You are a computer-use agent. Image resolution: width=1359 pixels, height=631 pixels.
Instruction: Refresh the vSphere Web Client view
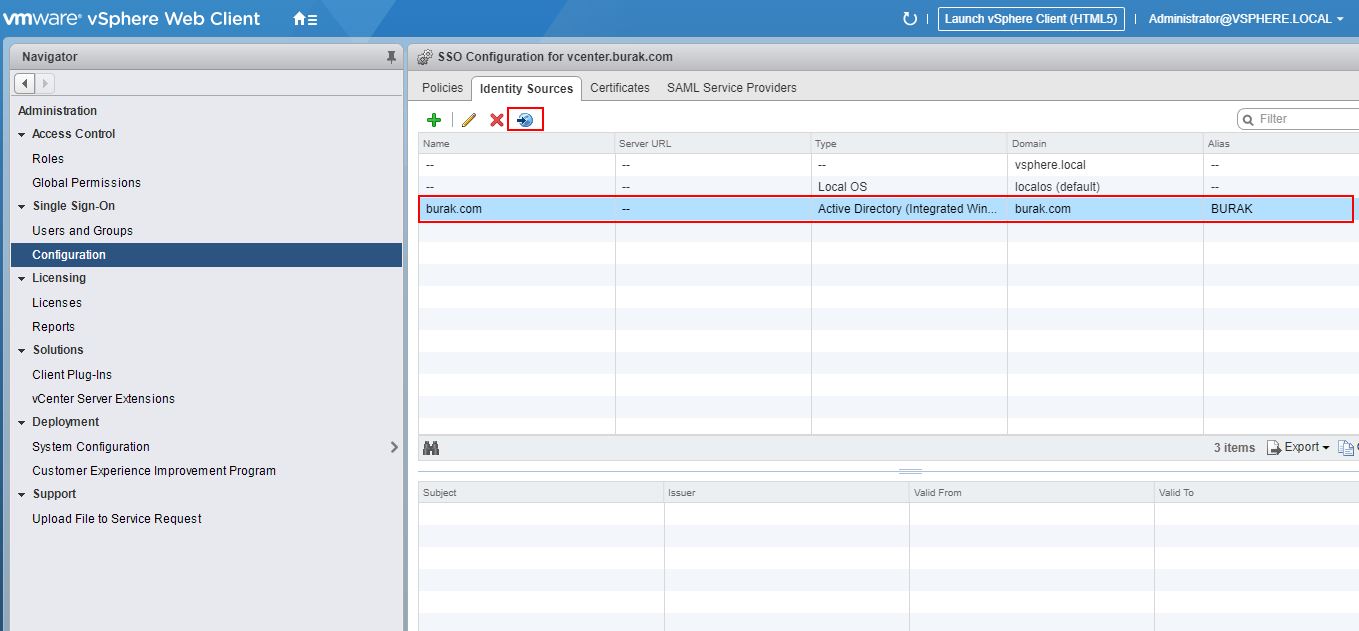coord(909,19)
